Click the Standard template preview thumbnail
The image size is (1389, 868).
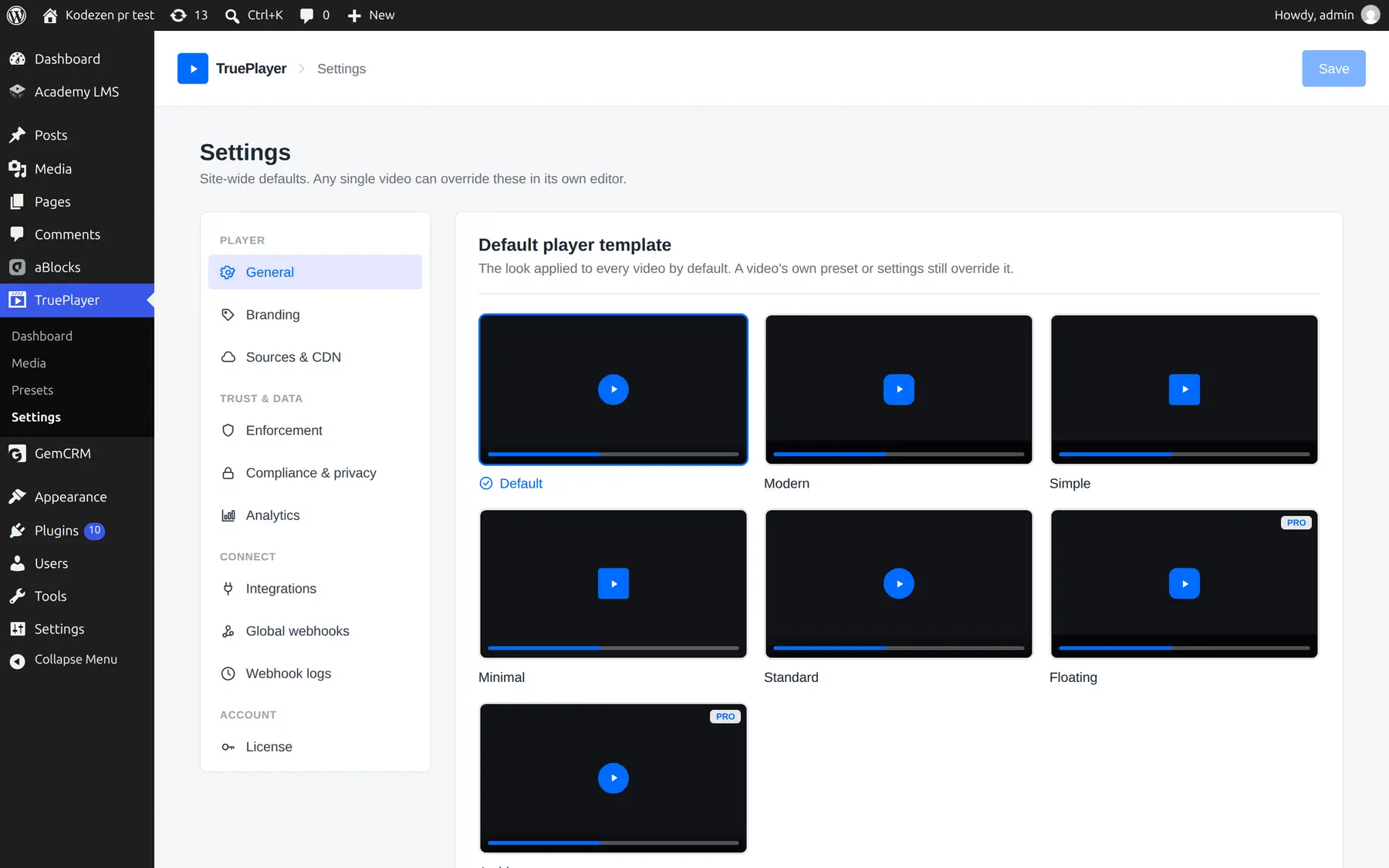pos(899,584)
